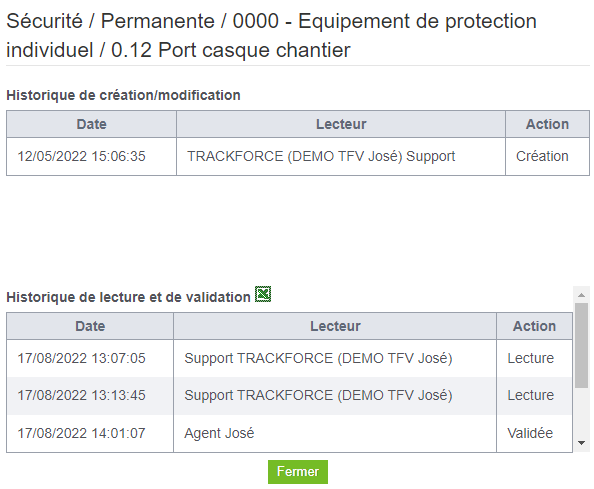This screenshot has height=489, width=594.
Task: Click Date header in reading history table
Action: [90, 326]
